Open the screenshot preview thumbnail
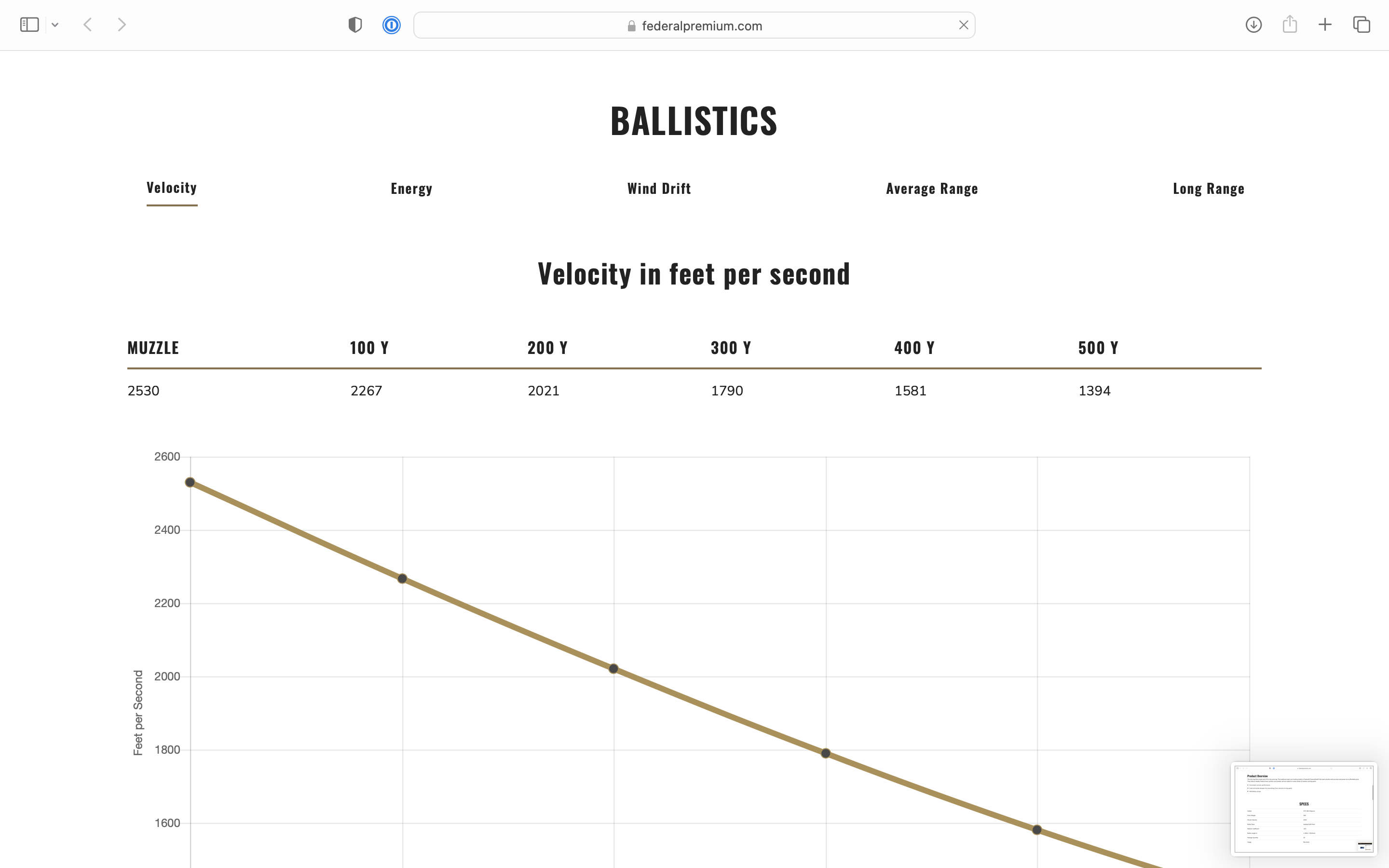This screenshot has height=868, width=1389. (x=1304, y=809)
